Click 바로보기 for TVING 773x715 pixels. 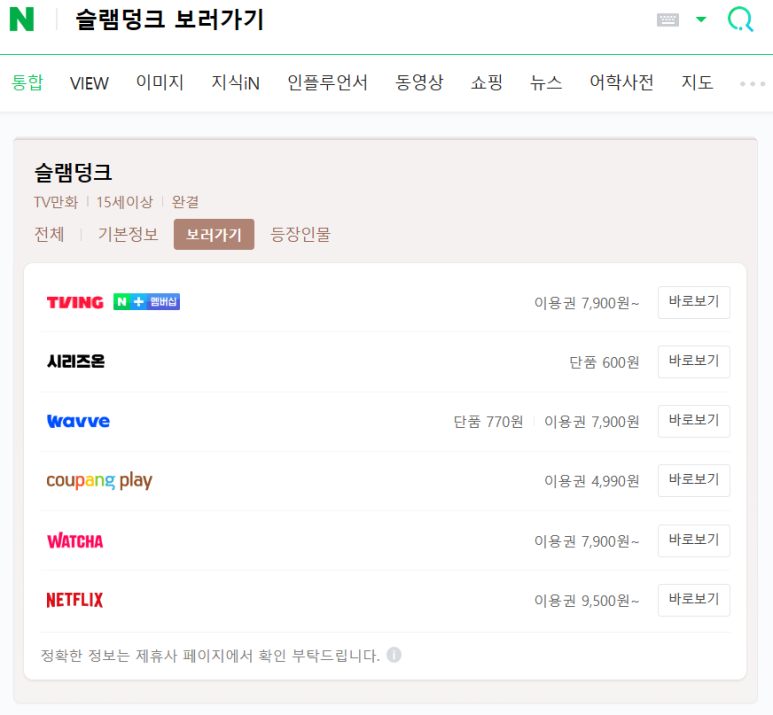tap(694, 302)
